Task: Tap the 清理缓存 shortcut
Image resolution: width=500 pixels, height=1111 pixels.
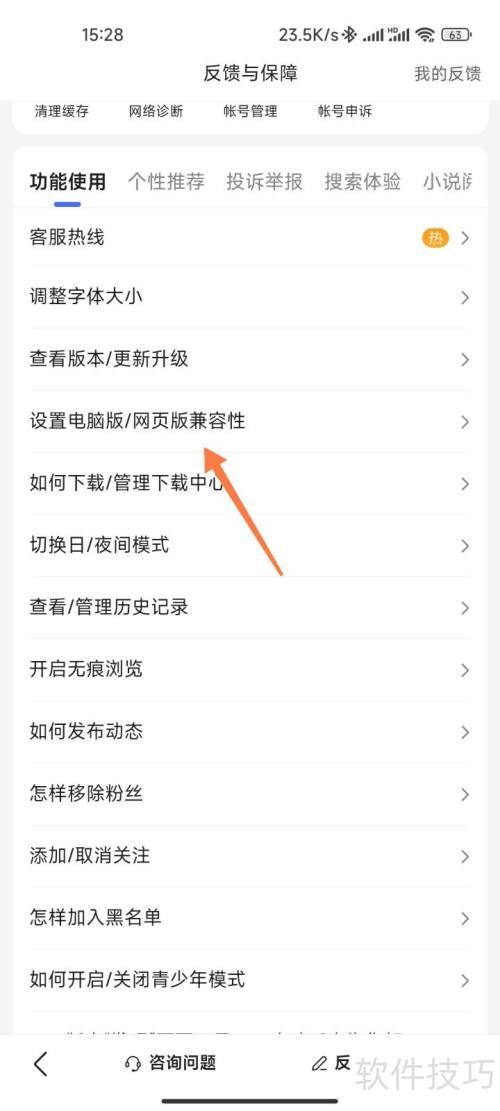Action: click(62, 111)
